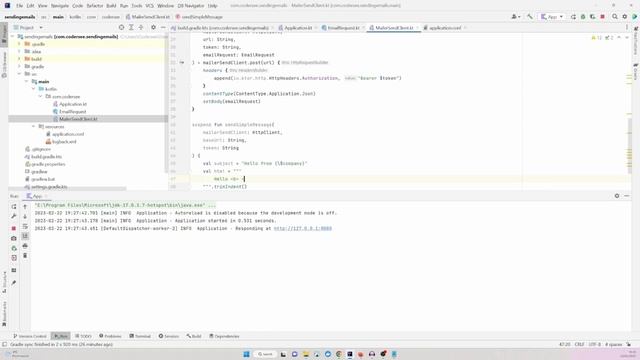Open the 127.0.0.1 link in console

(x=302, y=229)
